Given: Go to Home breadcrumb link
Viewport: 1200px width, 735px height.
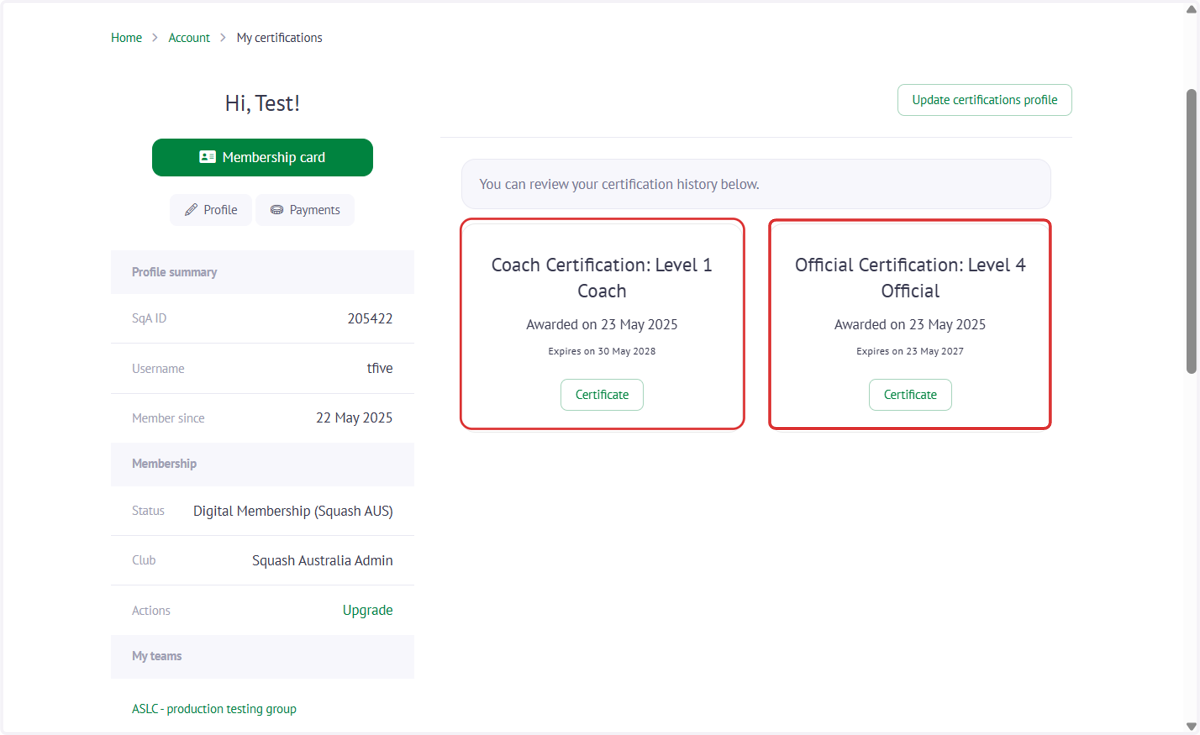Looking at the screenshot, I should [x=126, y=38].
